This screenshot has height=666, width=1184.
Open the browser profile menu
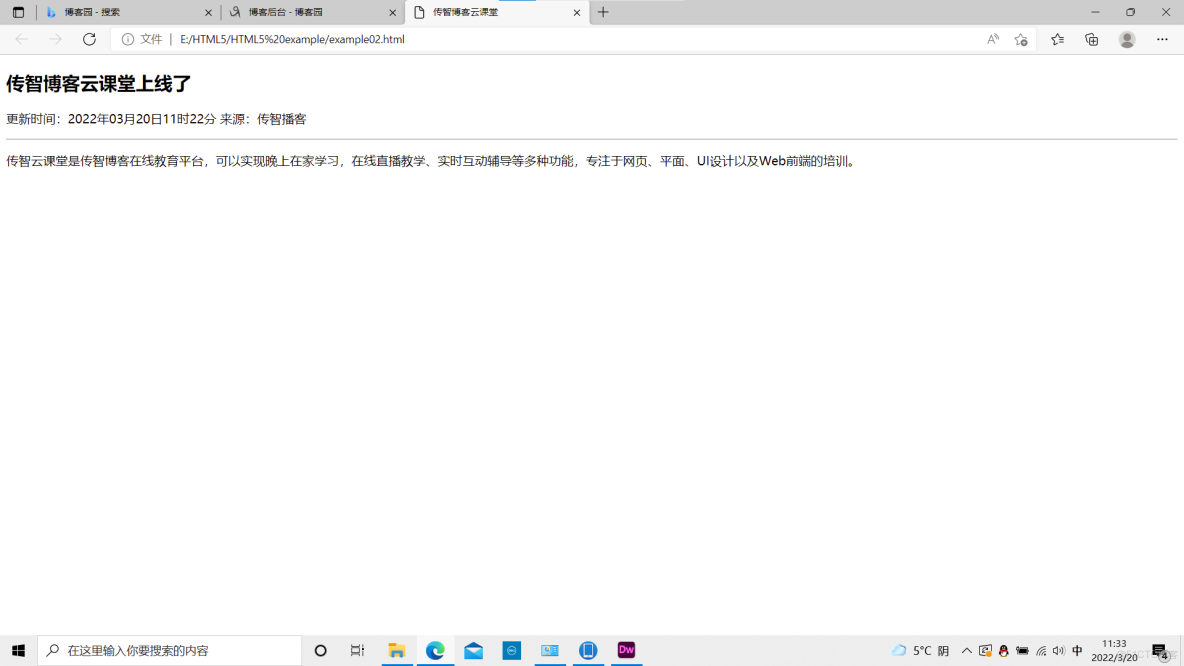pyautogui.click(x=1127, y=39)
